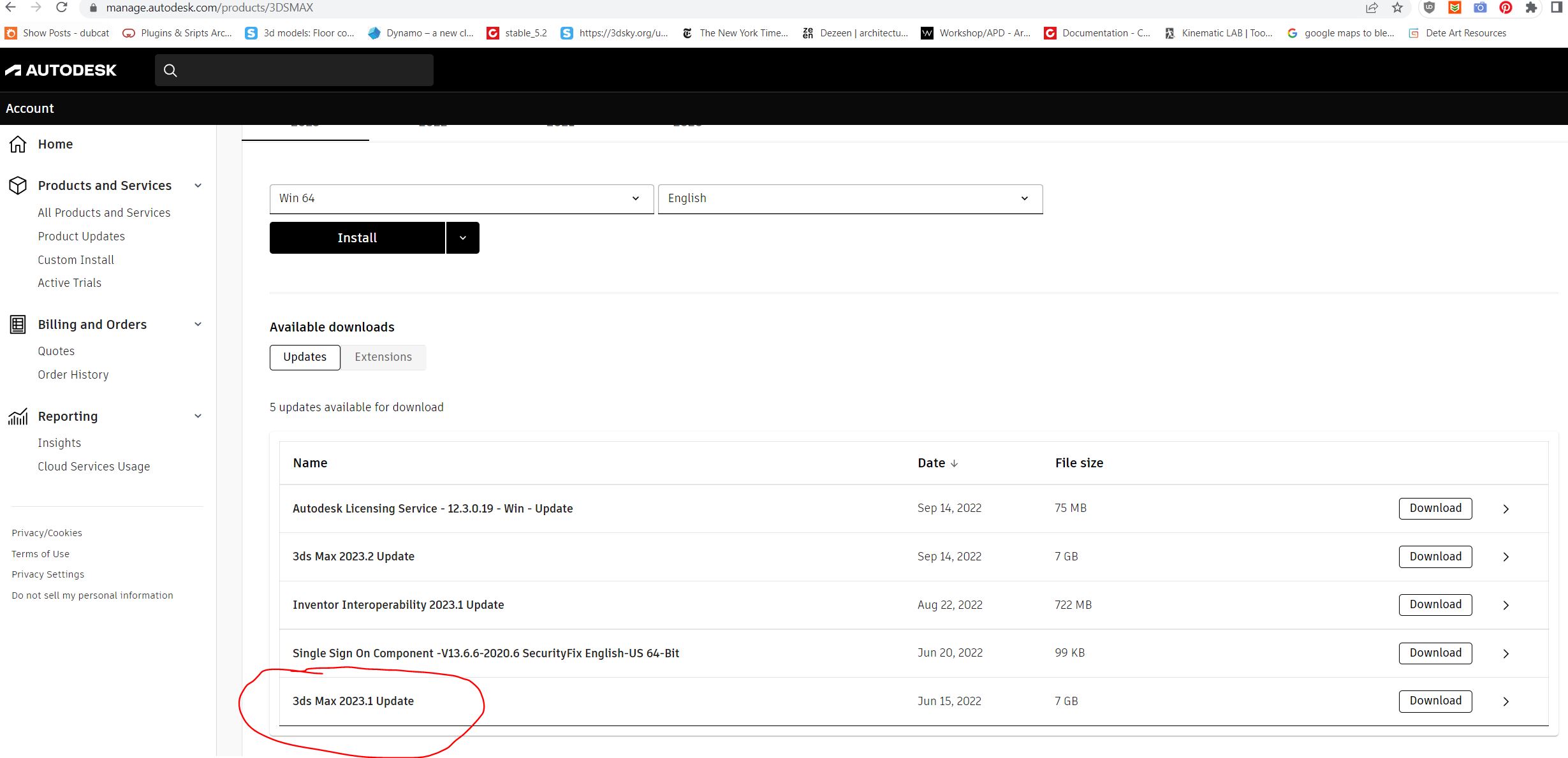
Task: Click the Products and Services cube icon
Action: click(x=18, y=186)
